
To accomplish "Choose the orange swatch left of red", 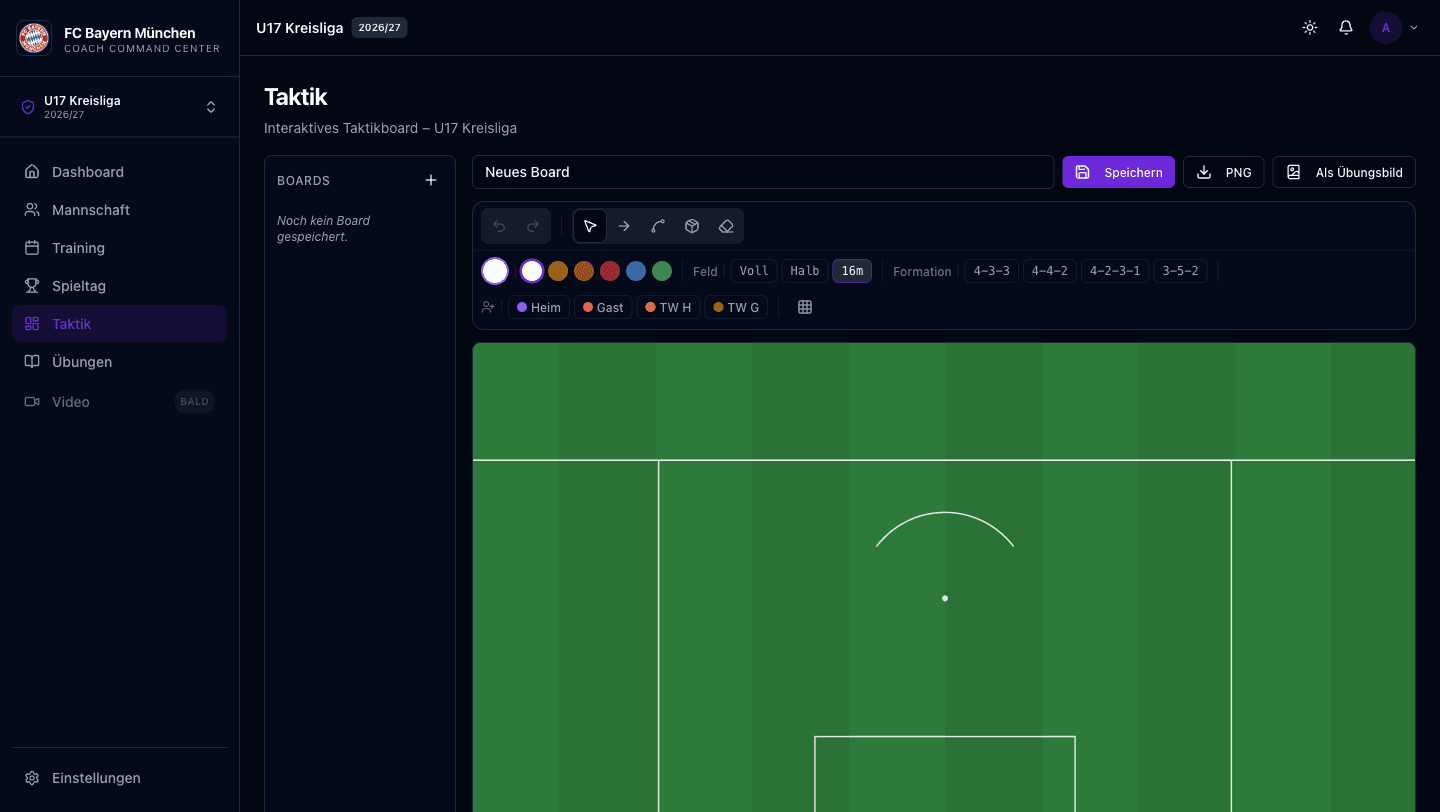I will [584, 271].
